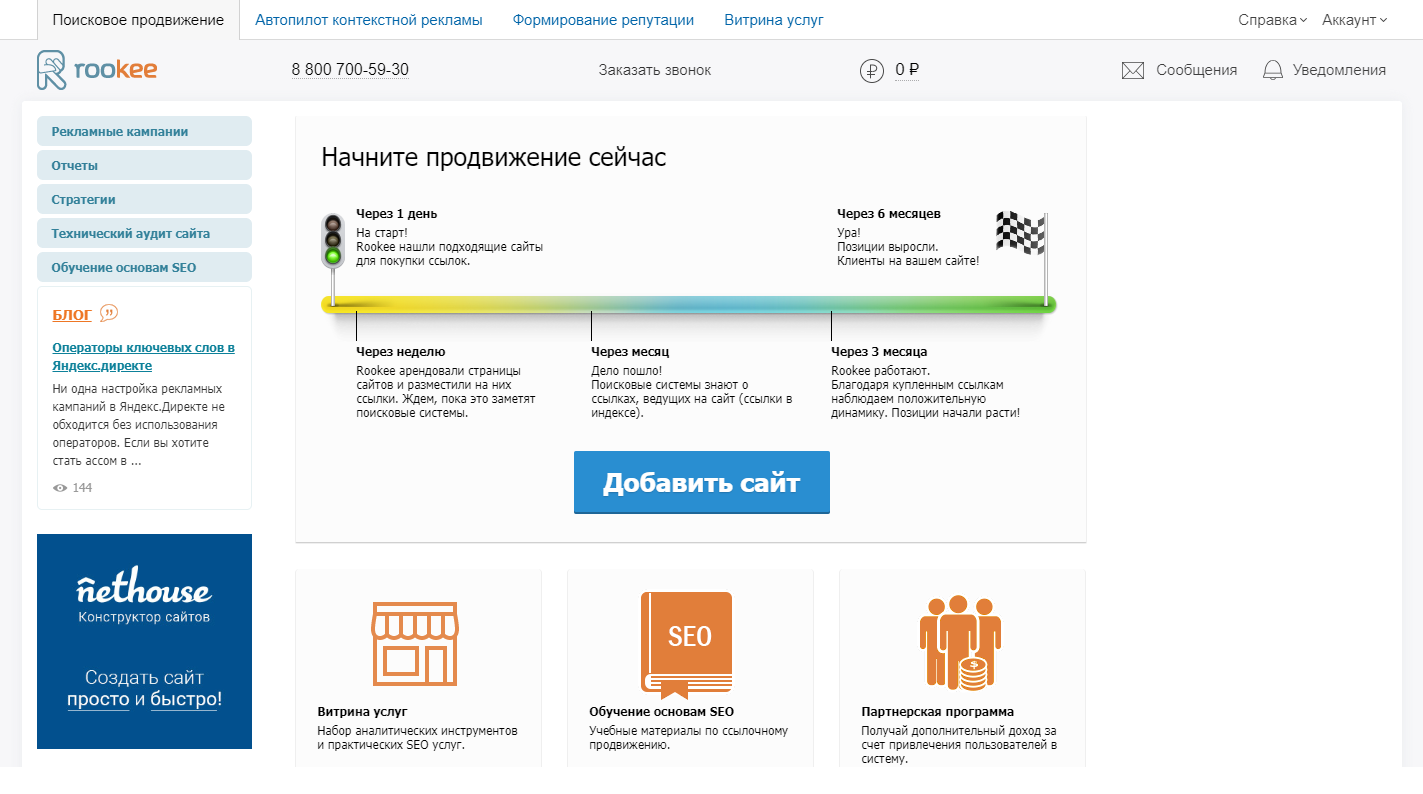Screen dimensions: 1423x794
Task: Click the colored promotion progress bar
Action: tap(690, 303)
